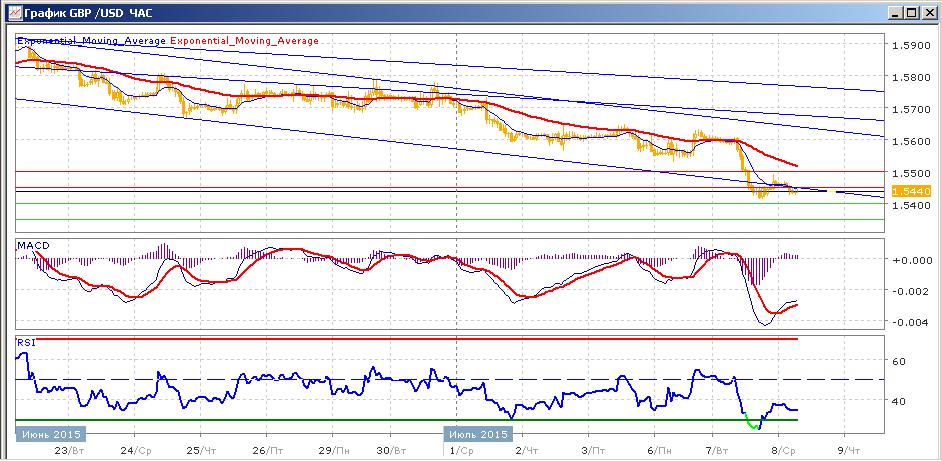Click the chart icon in the title bar
The image size is (942, 461).
coord(14,11)
